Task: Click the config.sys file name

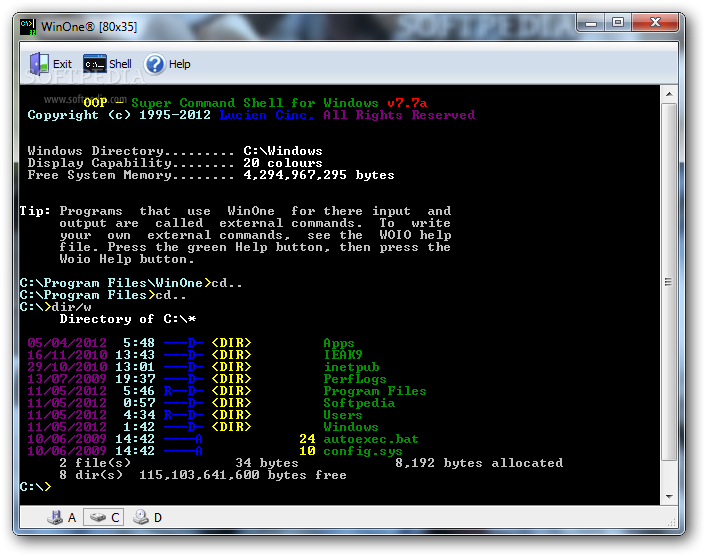Action: point(363,451)
